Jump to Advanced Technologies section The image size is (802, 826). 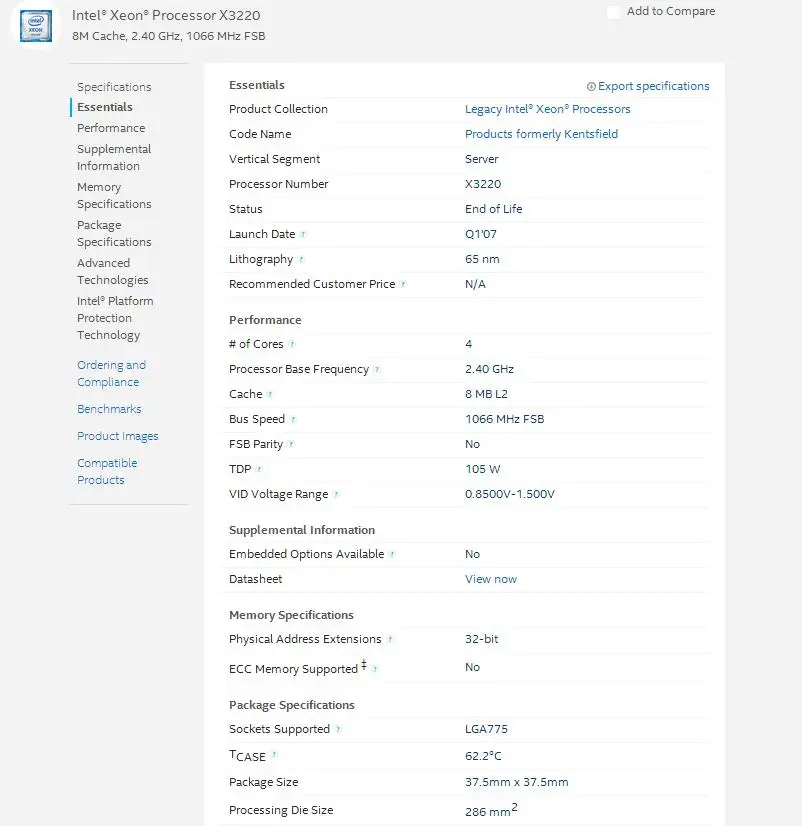[x=112, y=271]
